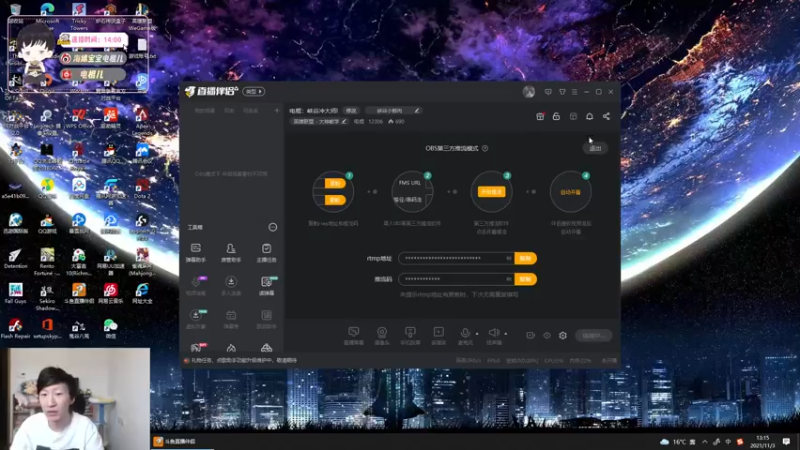Click 自动开播 text in step 4 circle
The width and height of the screenshot is (800, 450).
[570, 192]
